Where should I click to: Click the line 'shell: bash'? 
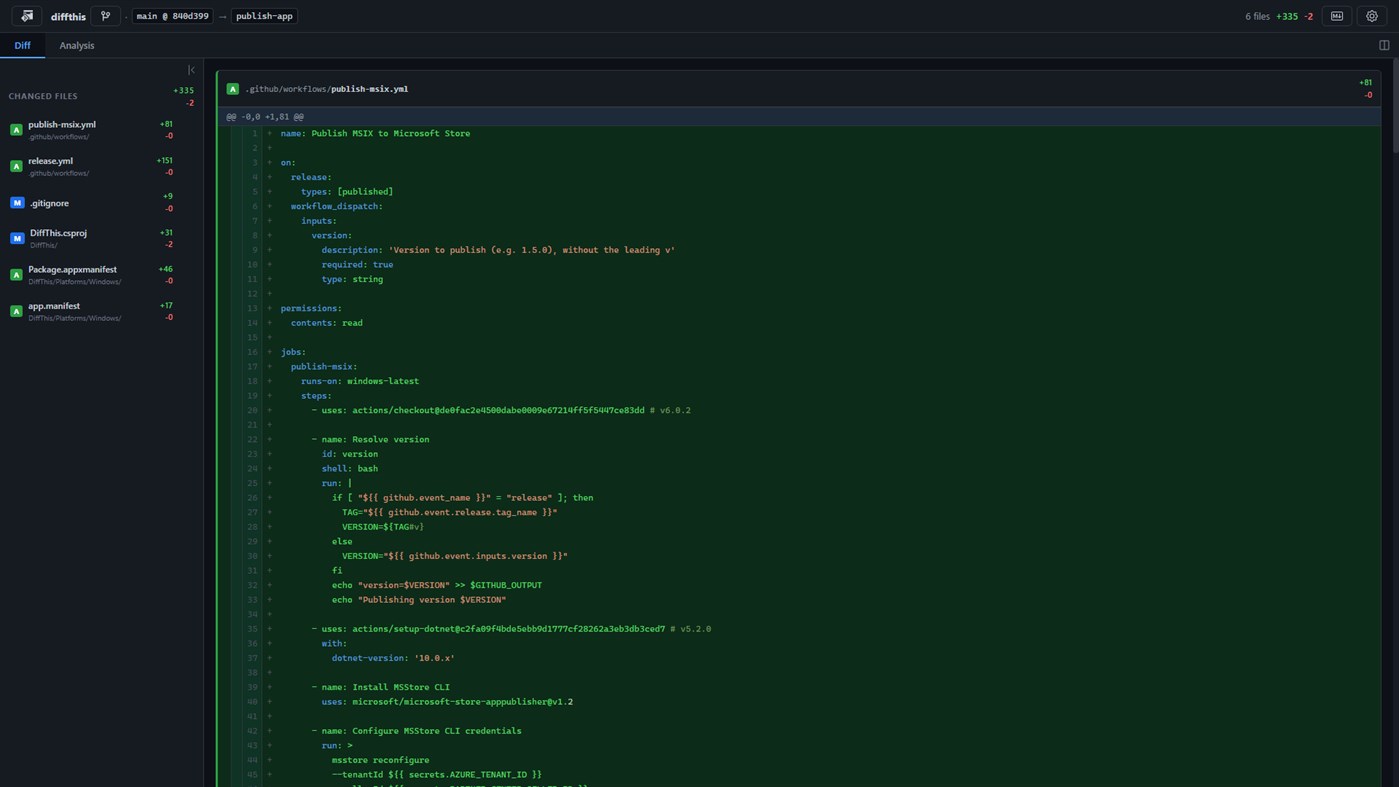pos(350,468)
